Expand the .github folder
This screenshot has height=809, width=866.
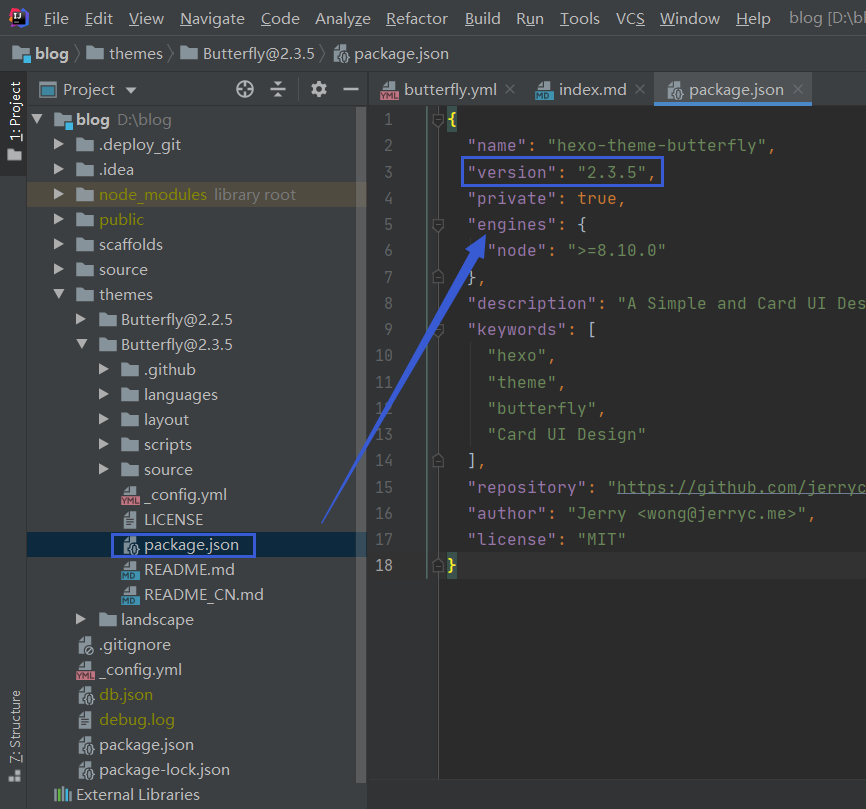point(103,369)
